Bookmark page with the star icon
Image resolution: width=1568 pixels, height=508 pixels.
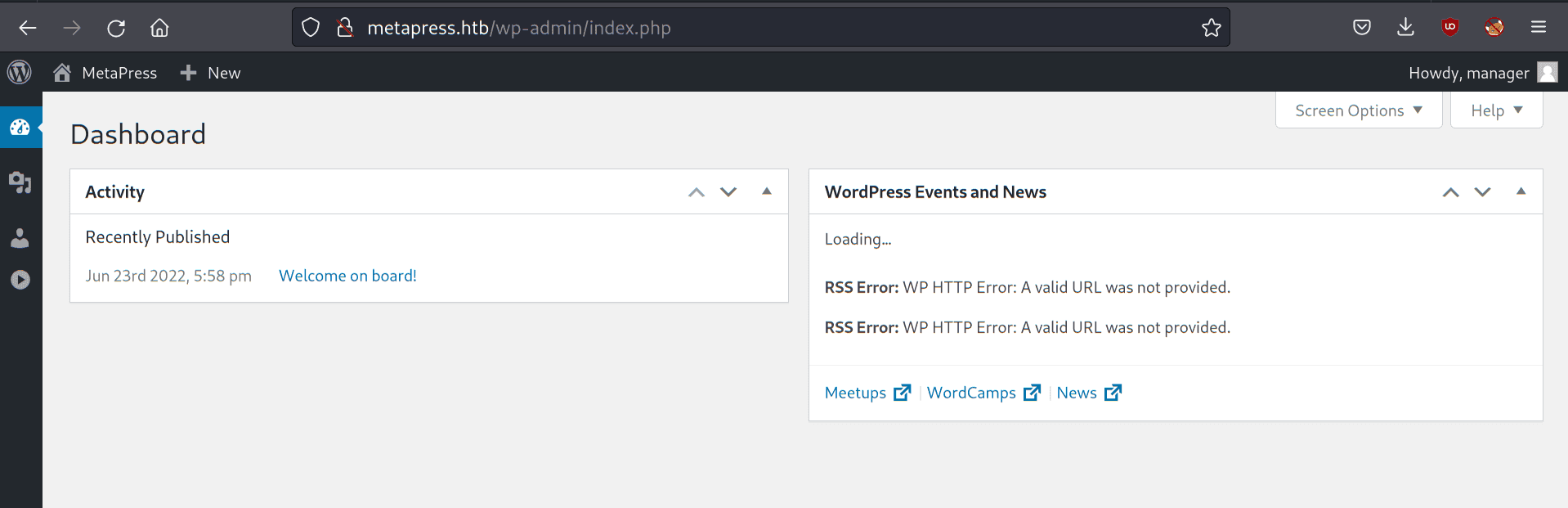[1211, 28]
